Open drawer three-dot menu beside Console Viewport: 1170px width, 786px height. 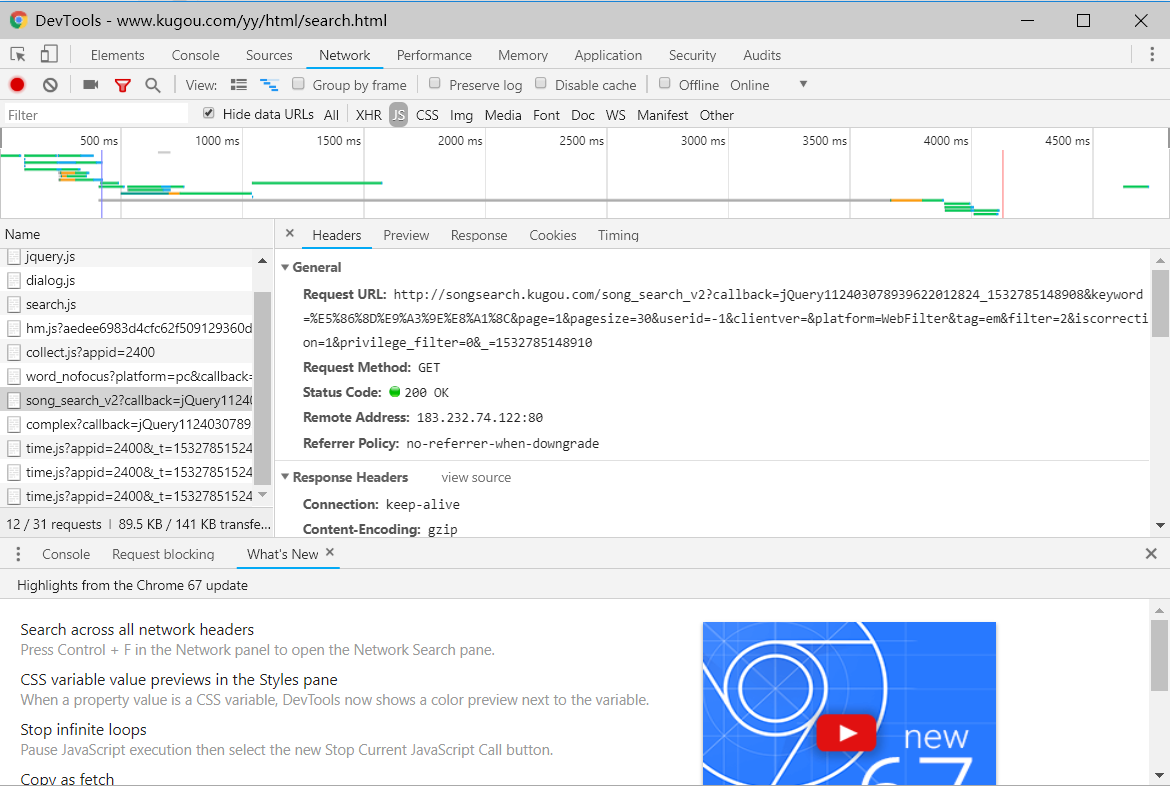(x=18, y=554)
